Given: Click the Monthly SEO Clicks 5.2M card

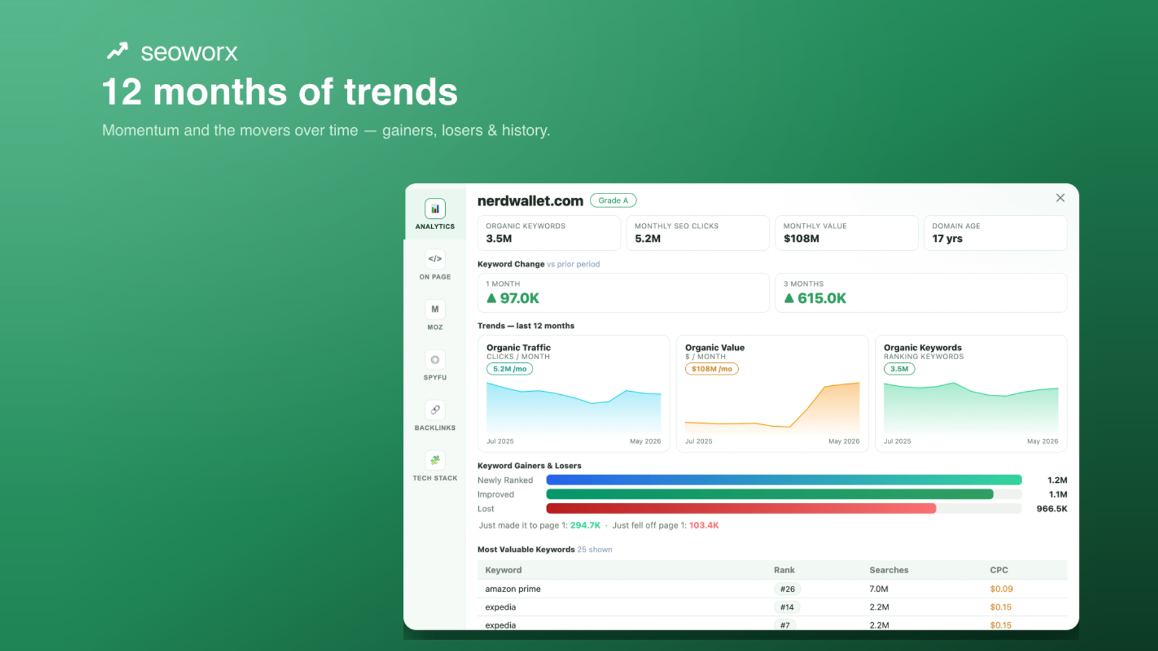Looking at the screenshot, I should 698,233.
